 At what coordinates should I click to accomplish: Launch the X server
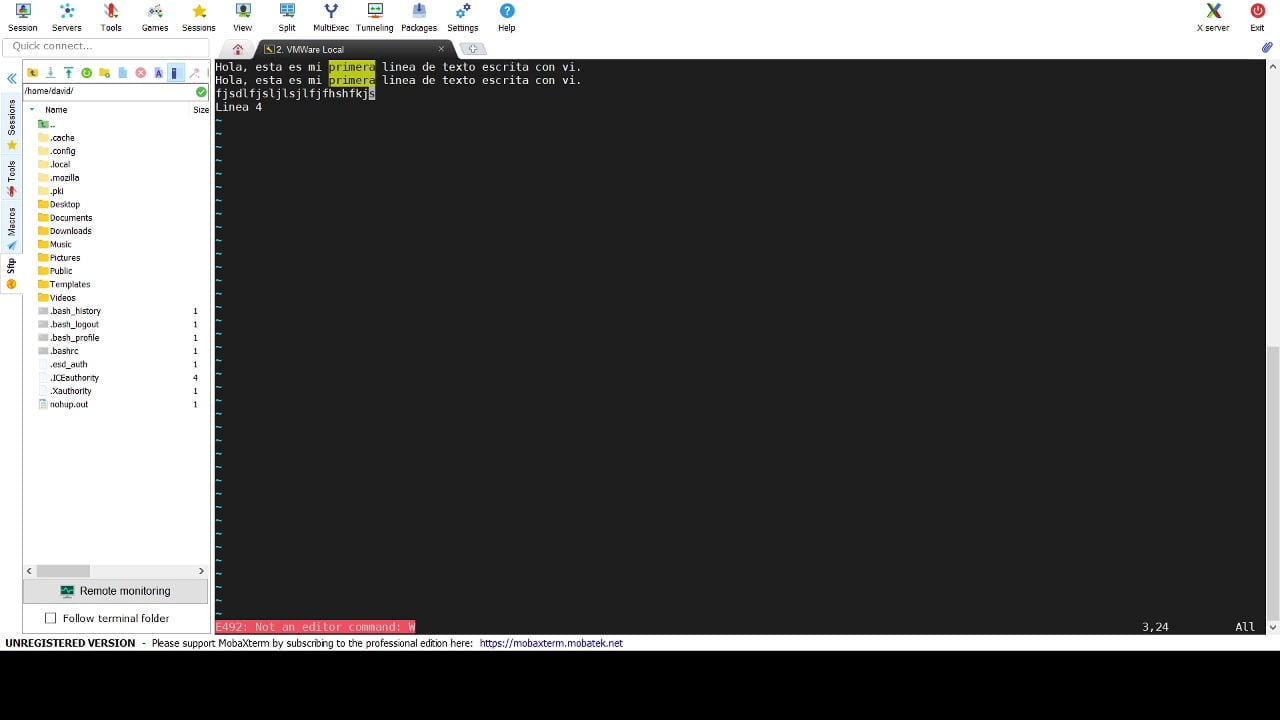(1211, 15)
